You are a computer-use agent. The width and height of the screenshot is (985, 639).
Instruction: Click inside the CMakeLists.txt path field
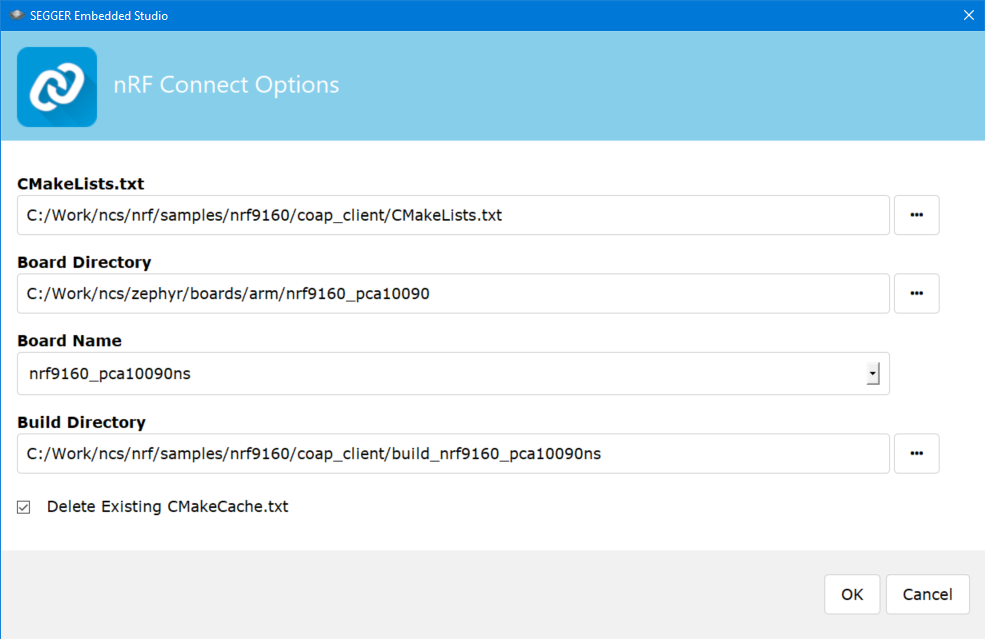452,215
